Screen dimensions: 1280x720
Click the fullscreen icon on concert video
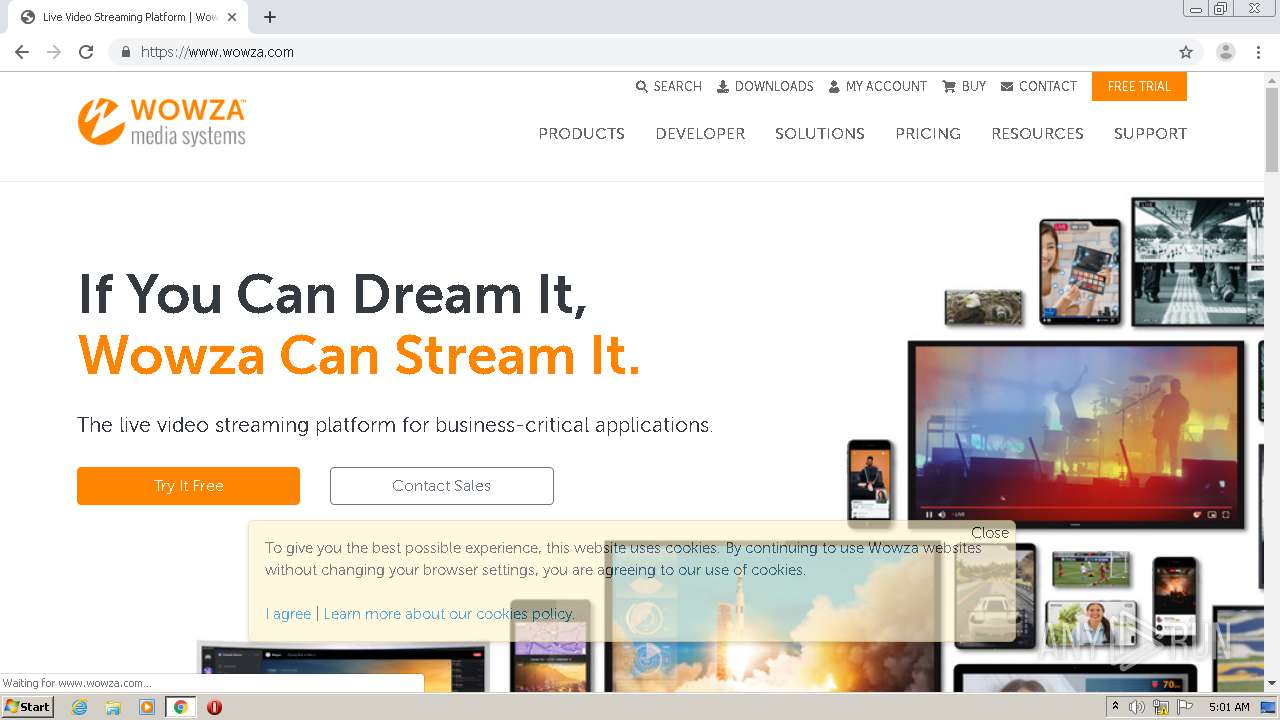tap(1226, 515)
